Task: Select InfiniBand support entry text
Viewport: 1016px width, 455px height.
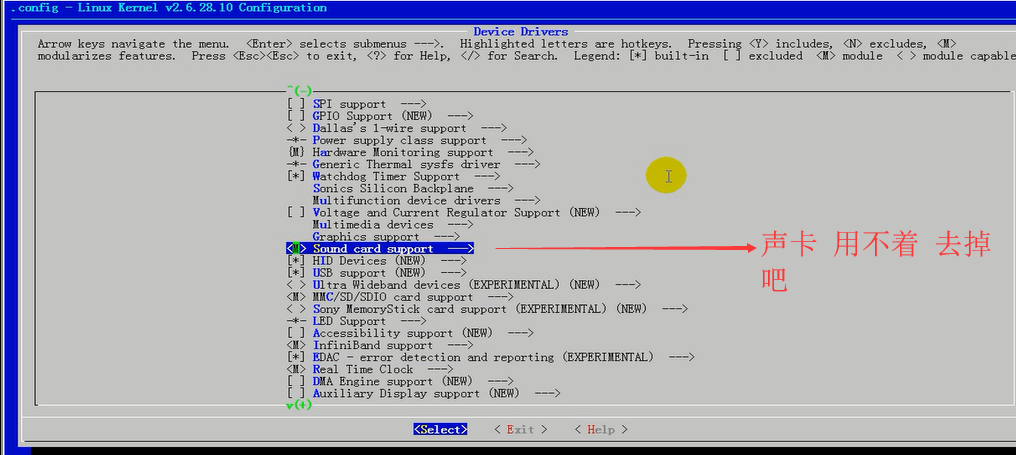Action: pyautogui.click(x=373, y=345)
